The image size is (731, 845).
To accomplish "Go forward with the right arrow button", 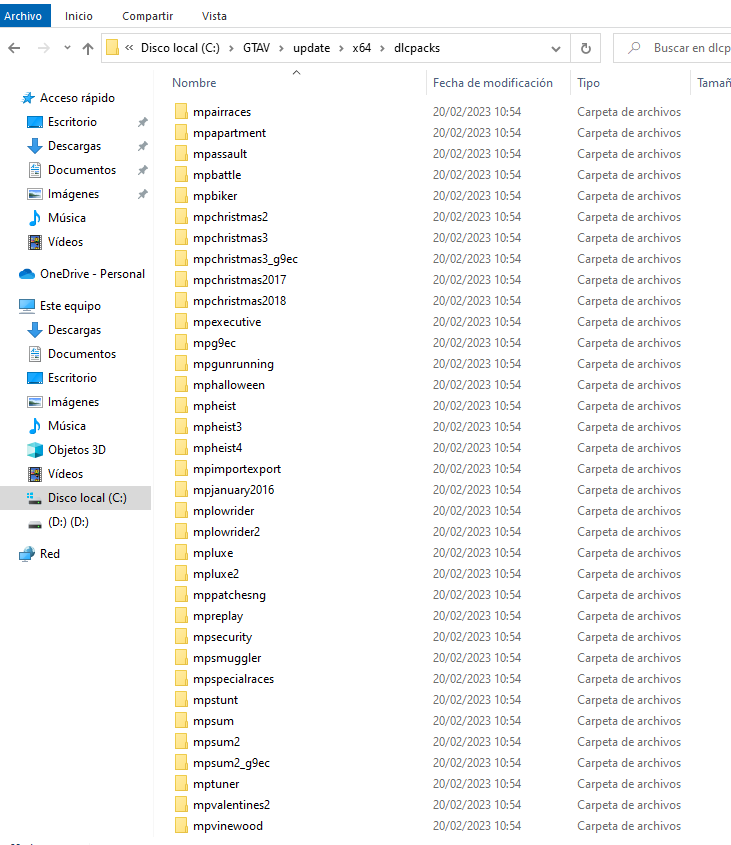I will 44,48.
